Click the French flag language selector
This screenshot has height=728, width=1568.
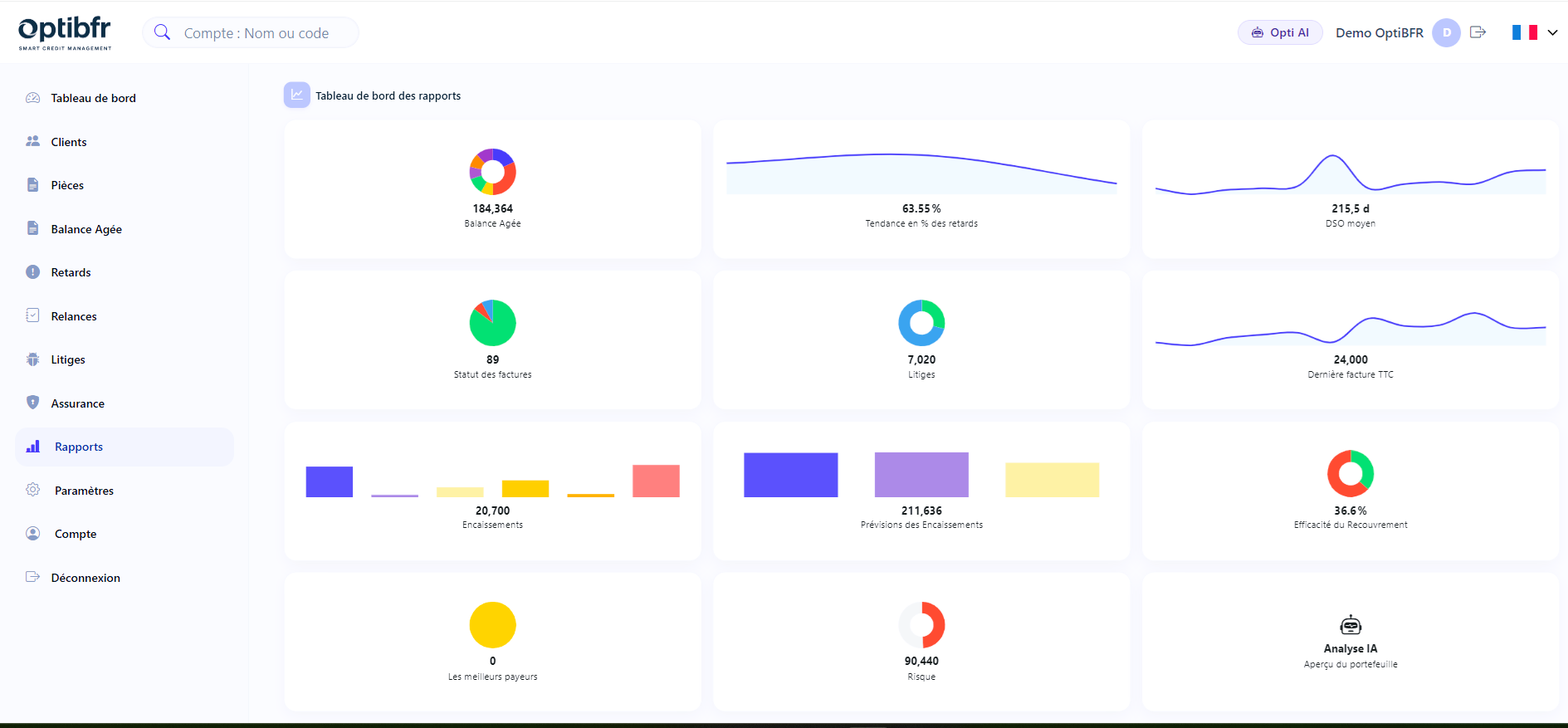click(x=1524, y=32)
